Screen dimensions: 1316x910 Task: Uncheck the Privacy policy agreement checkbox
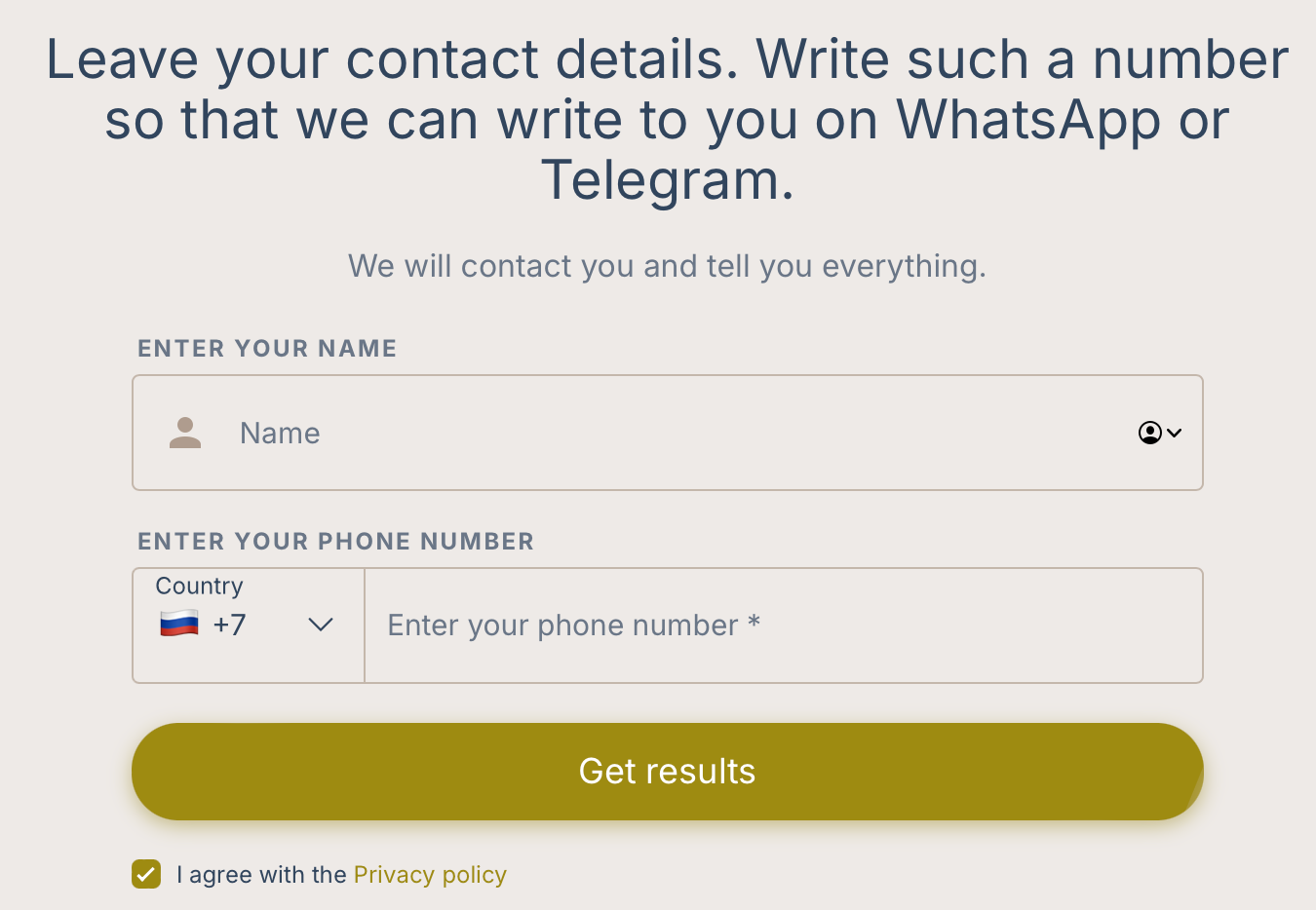tap(146, 874)
